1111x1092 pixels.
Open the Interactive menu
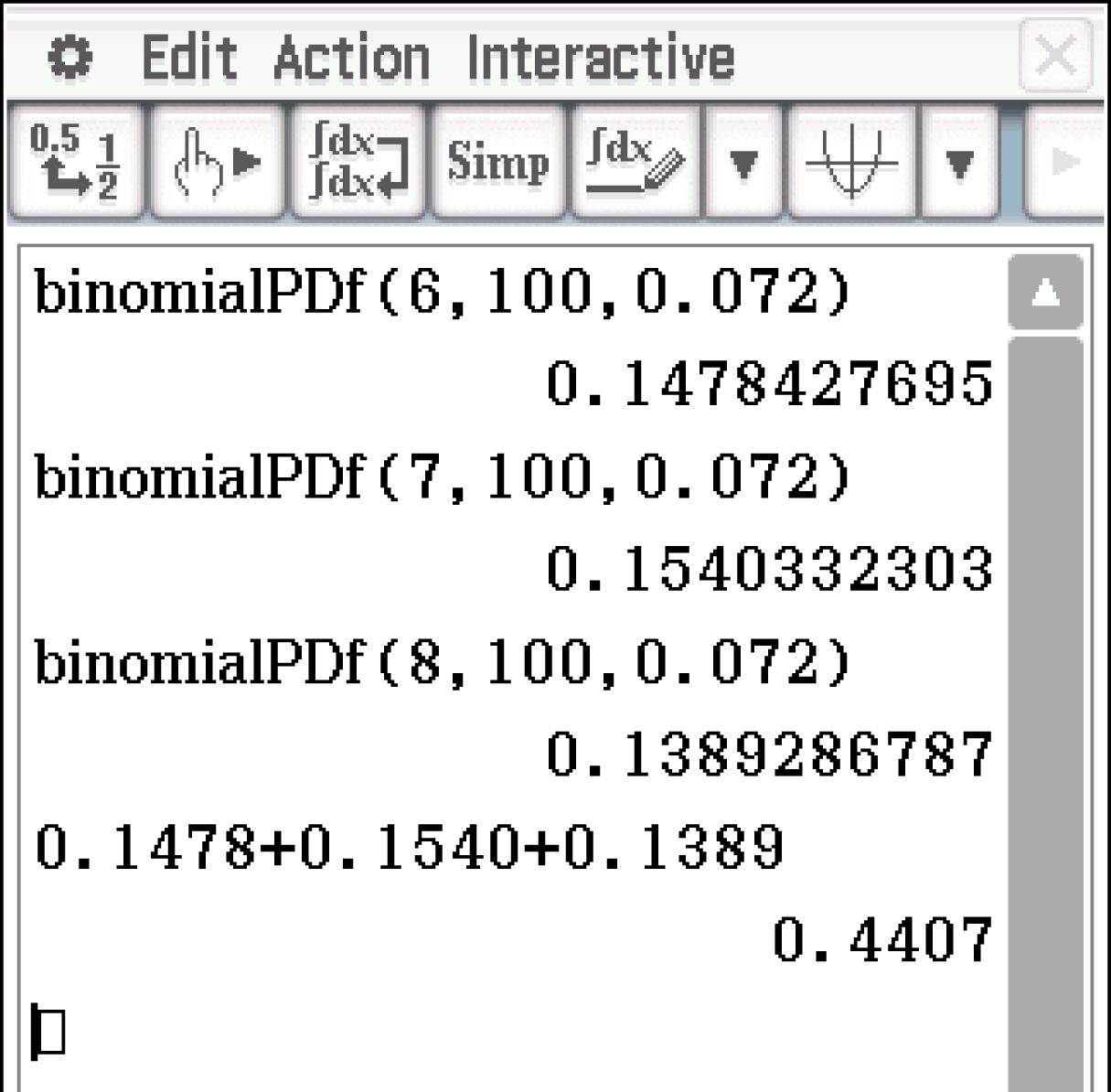pos(601,59)
